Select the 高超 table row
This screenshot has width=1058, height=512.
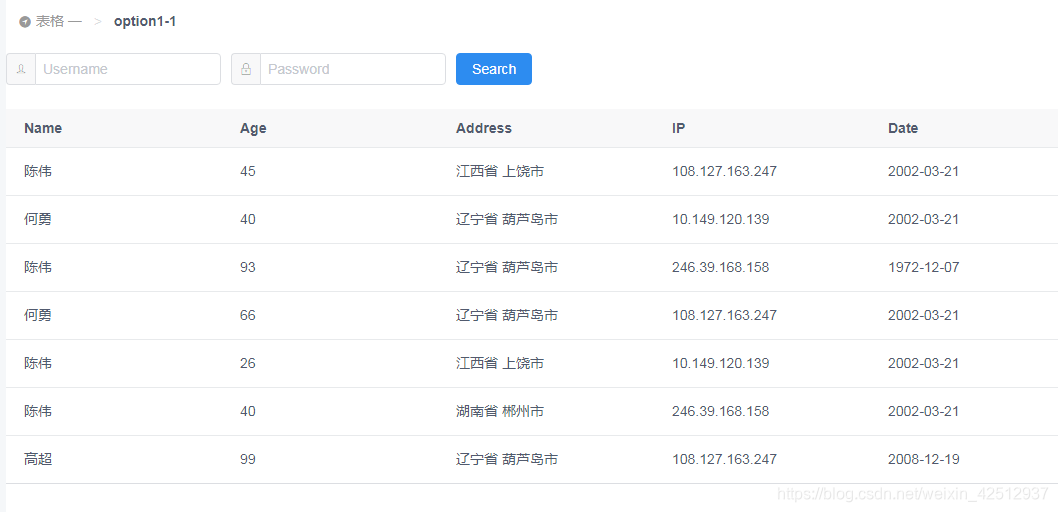click(x=532, y=459)
